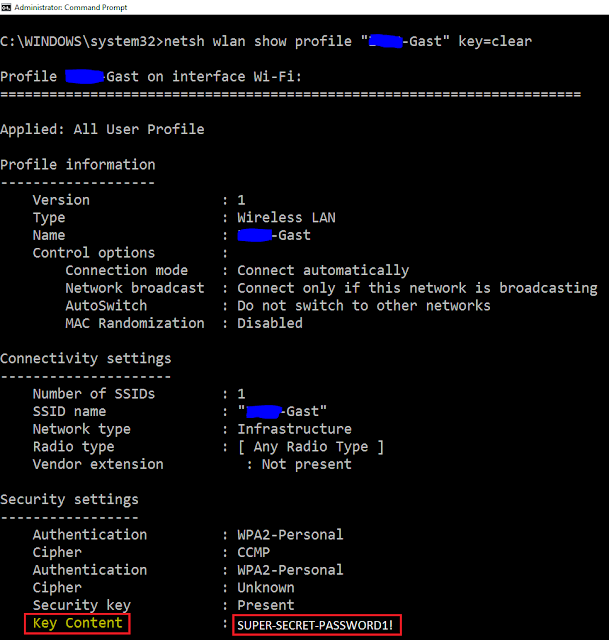The width and height of the screenshot is (609, 640).
Task: Click the Applied: All User Profile line
Action: pyautogui.click(x=102, y=129)
